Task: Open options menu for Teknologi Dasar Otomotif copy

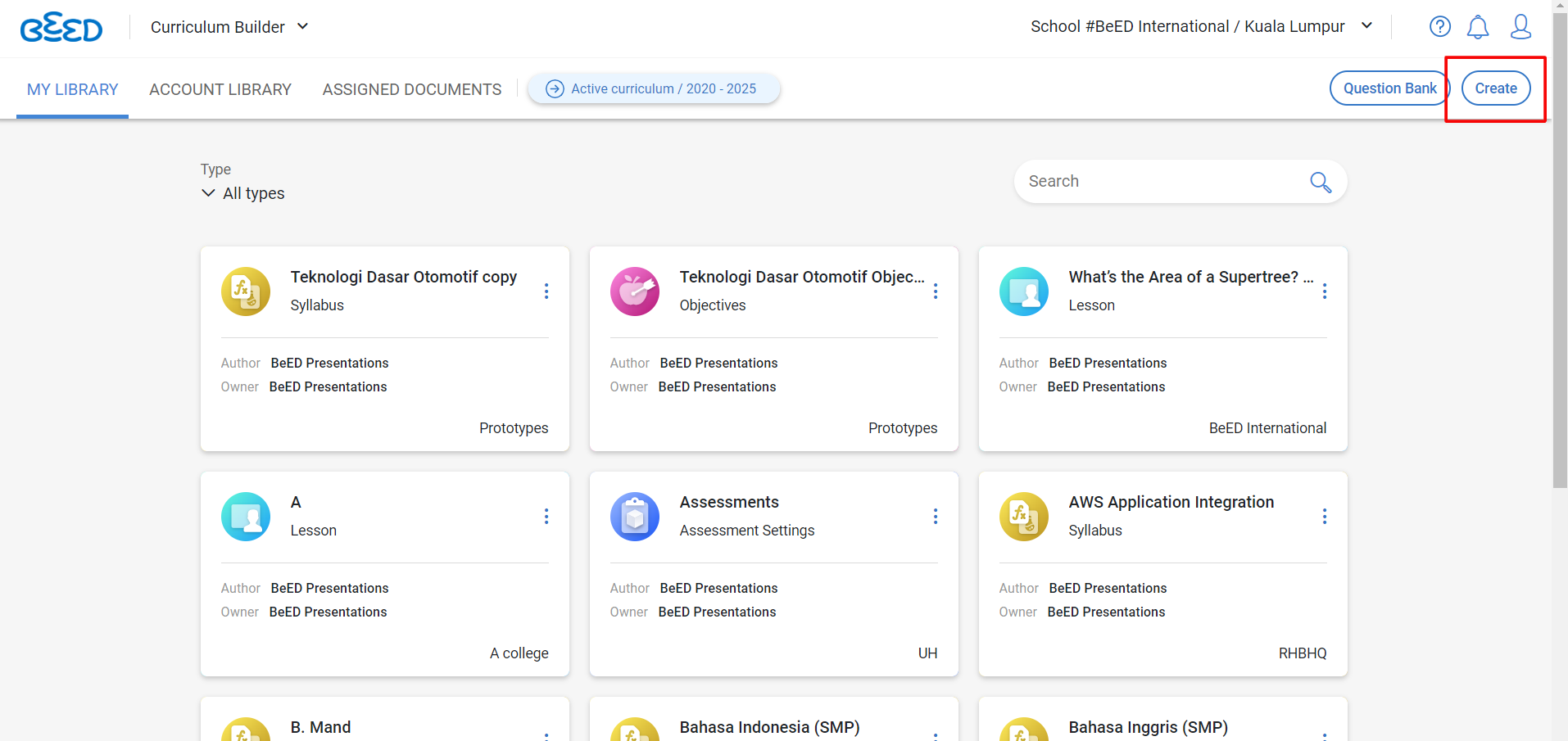Action: (546, 291)
